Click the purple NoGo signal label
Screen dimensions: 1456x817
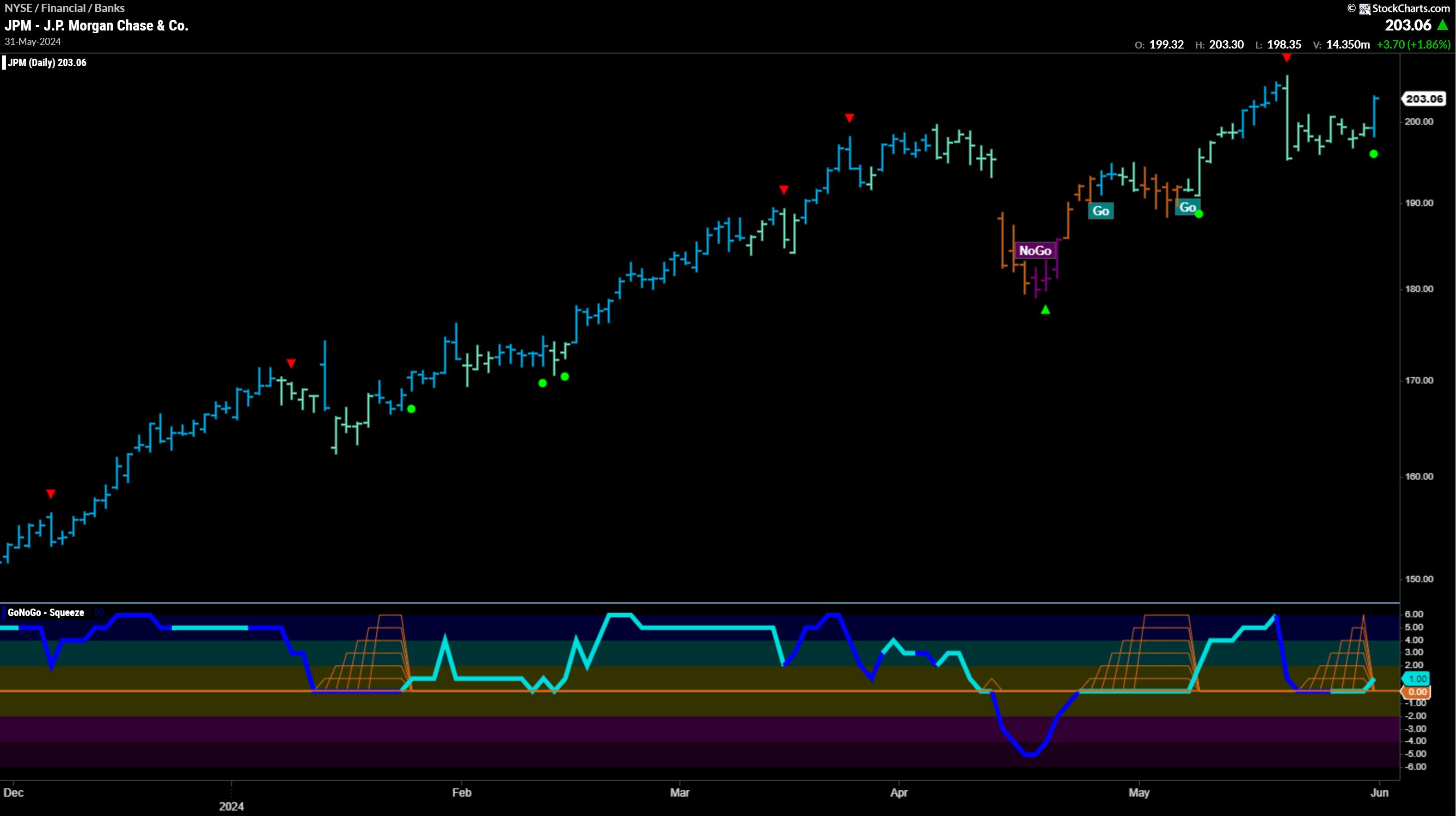(x=1035, y=250)
